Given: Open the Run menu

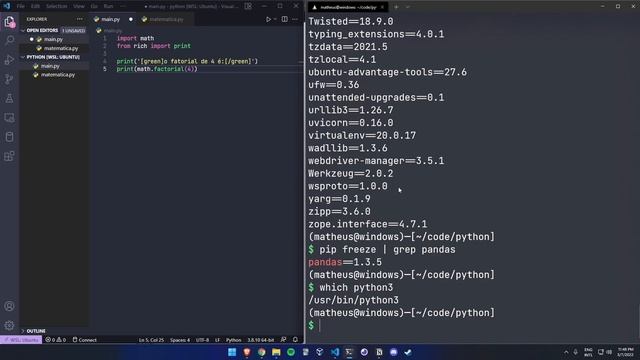Looking at the screenshot, I should pos(108,6).
